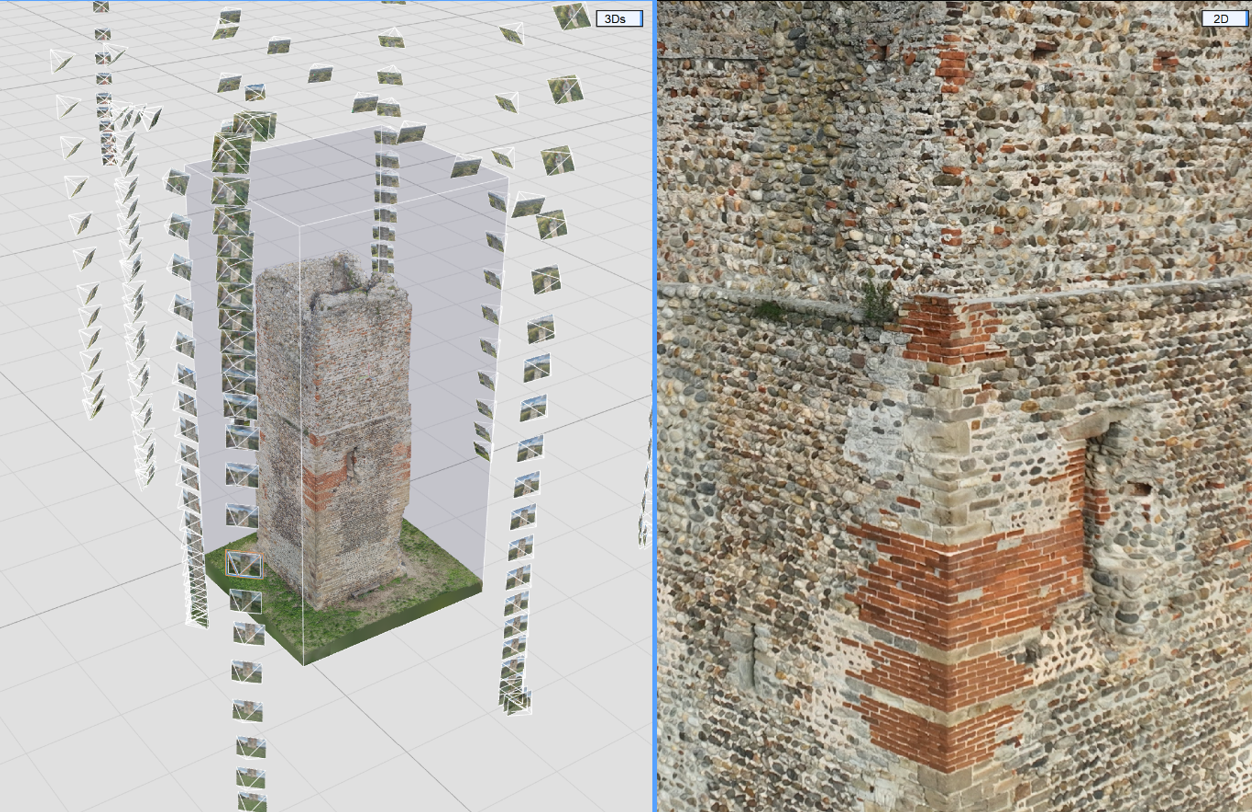Select the blue-highlighted camera thumbnail near tower base
1252x812 pixels.
tap(244, 564)
